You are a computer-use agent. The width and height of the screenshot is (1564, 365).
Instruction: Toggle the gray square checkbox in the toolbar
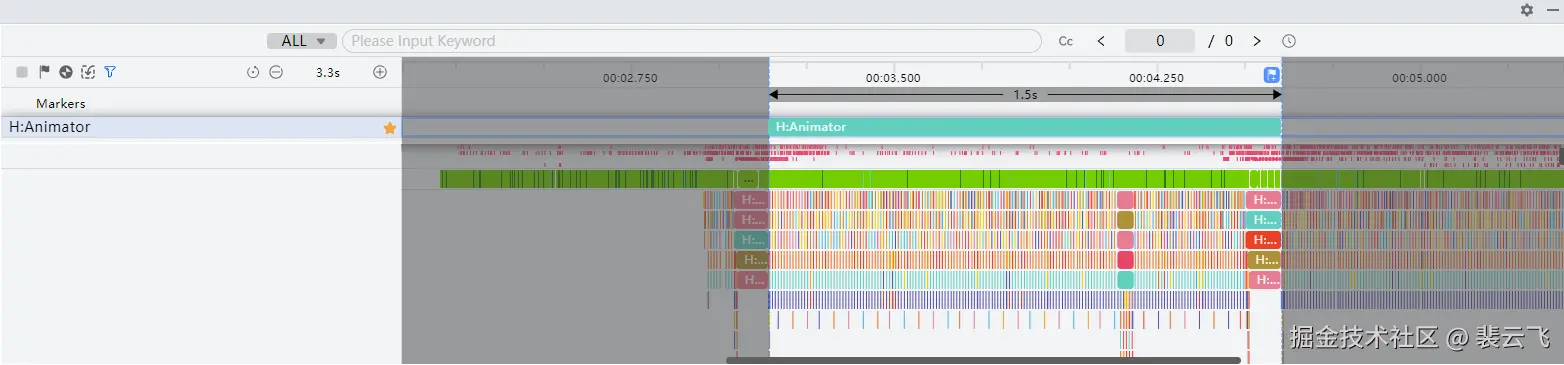pos(22,72)
